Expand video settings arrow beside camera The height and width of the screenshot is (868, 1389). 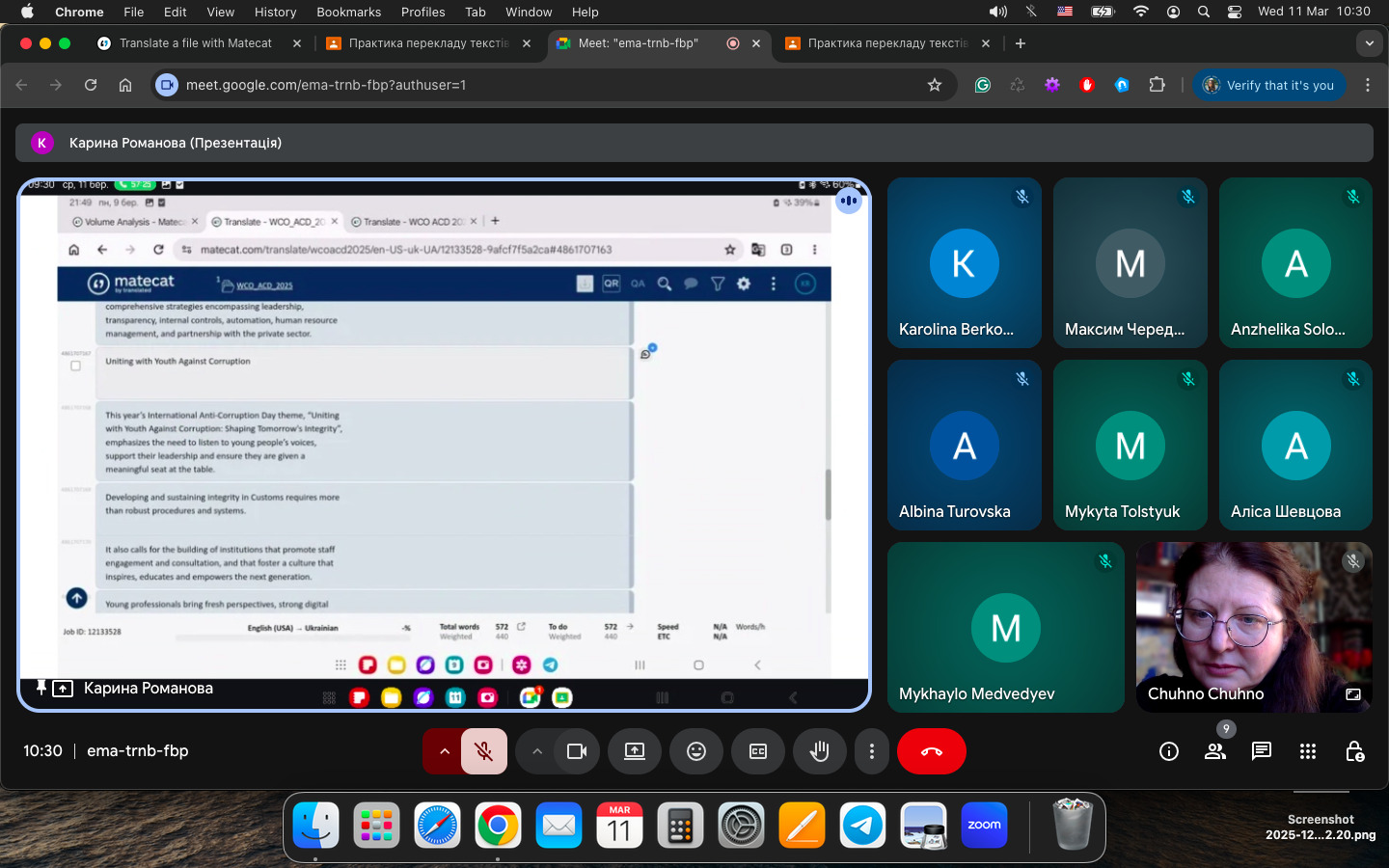click(536, 751)
